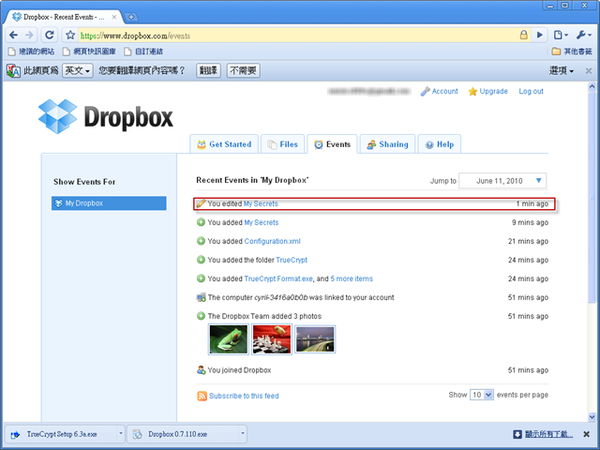This screenshot has width=600, height=450.
Task: Click Log out
Action: click(531, 91)
